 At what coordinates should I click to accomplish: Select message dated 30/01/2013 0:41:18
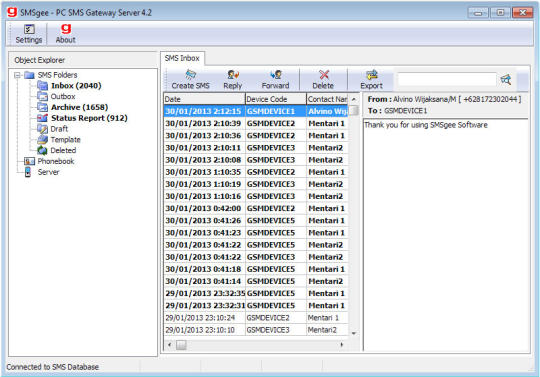(256, 269)
